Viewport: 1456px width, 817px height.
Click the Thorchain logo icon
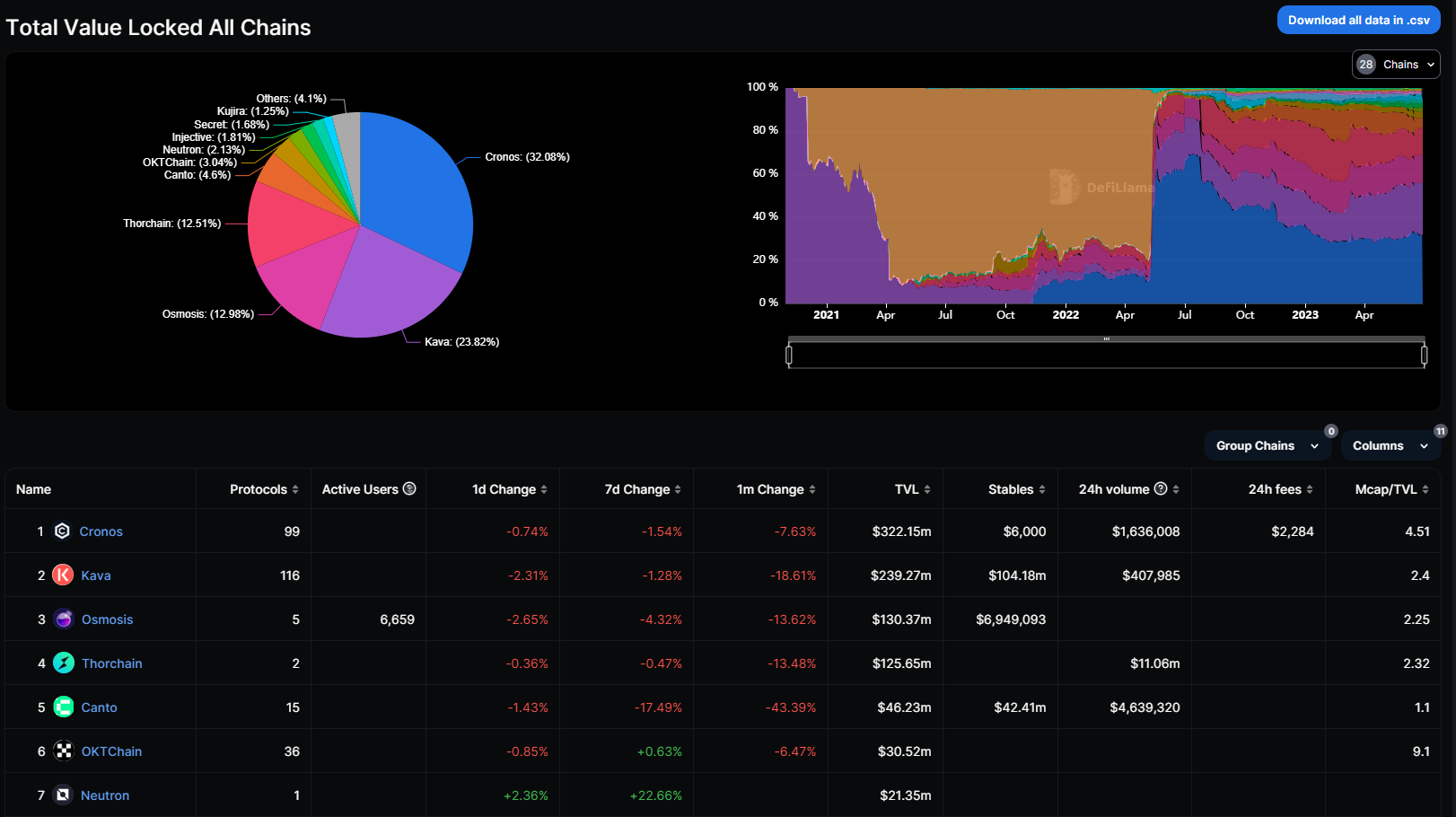click(64, 663)
